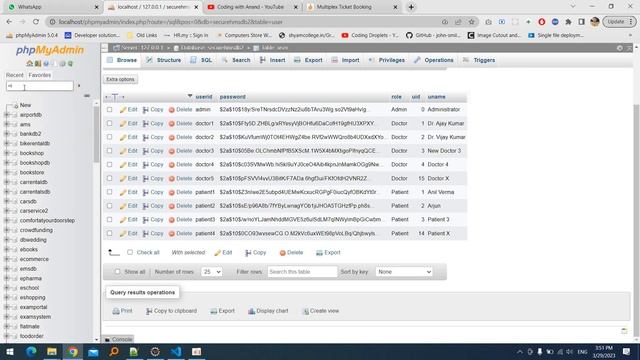Enable the Check all checkbox
This screenshot has height=360, width=640.
click(x=130, y=252)
